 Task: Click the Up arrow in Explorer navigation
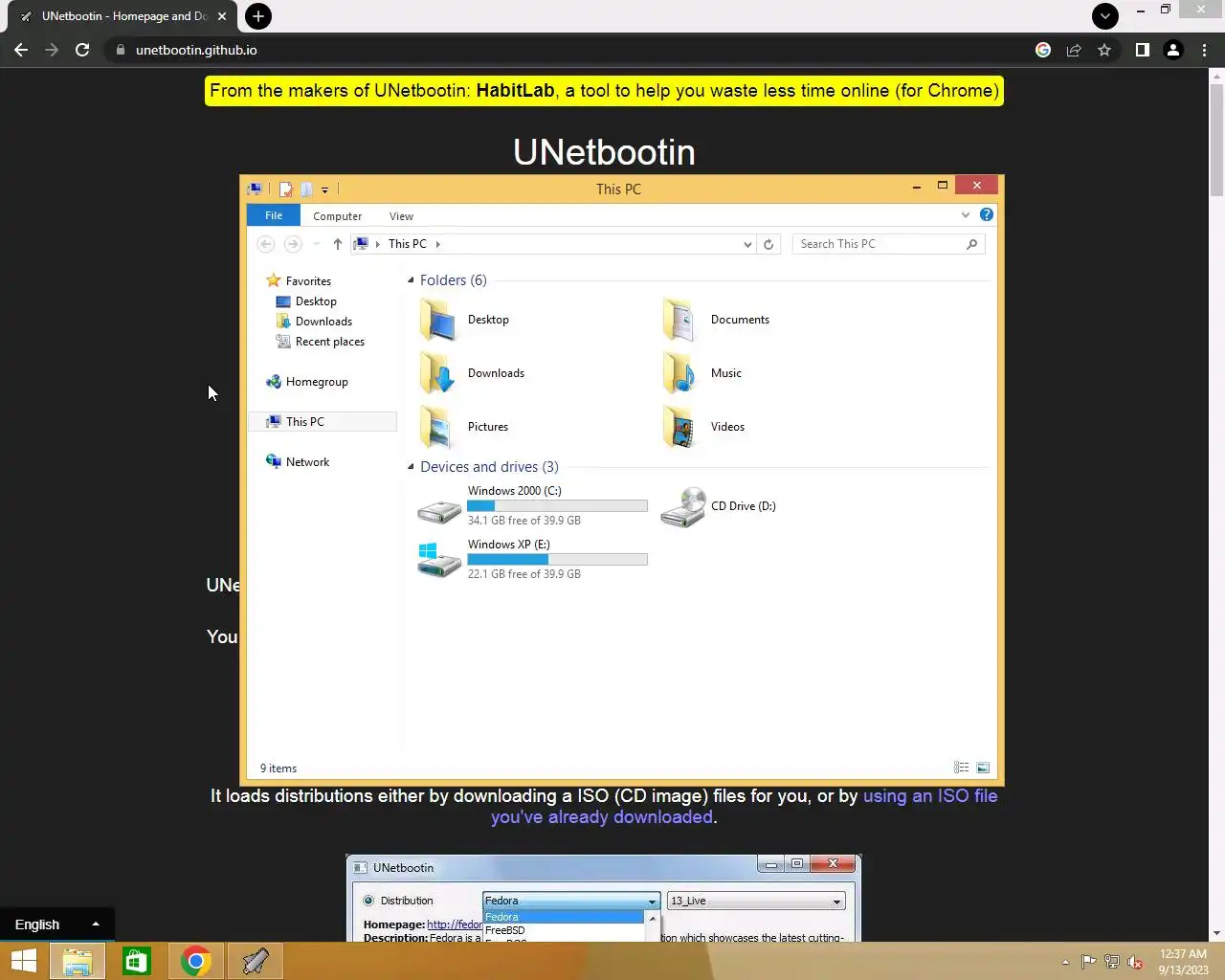[x=338, y=244]
